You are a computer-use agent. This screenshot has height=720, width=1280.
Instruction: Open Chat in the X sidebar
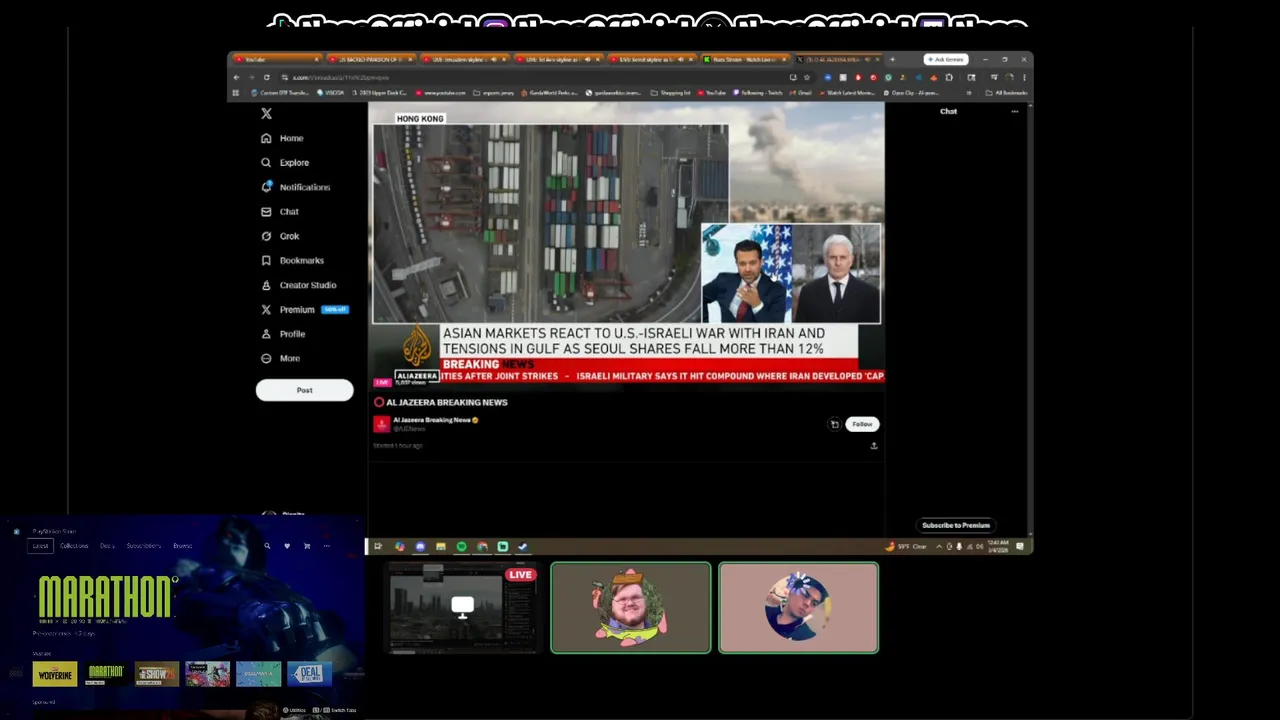coord(279,212)
